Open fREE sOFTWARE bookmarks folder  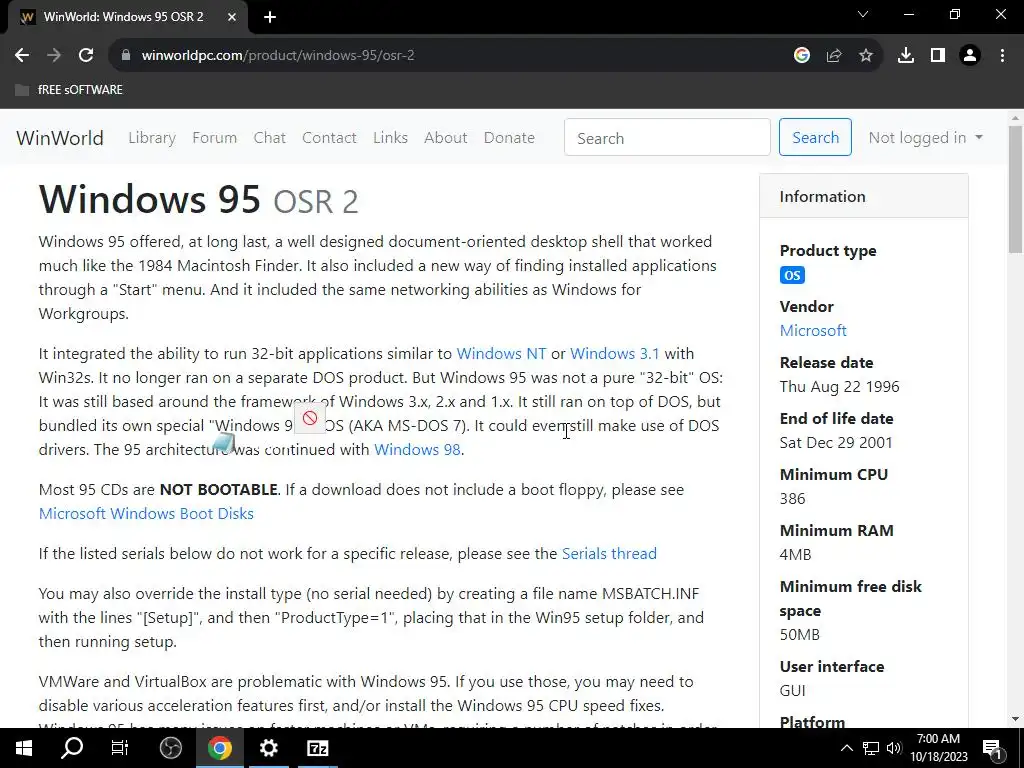tap(69, 89)
